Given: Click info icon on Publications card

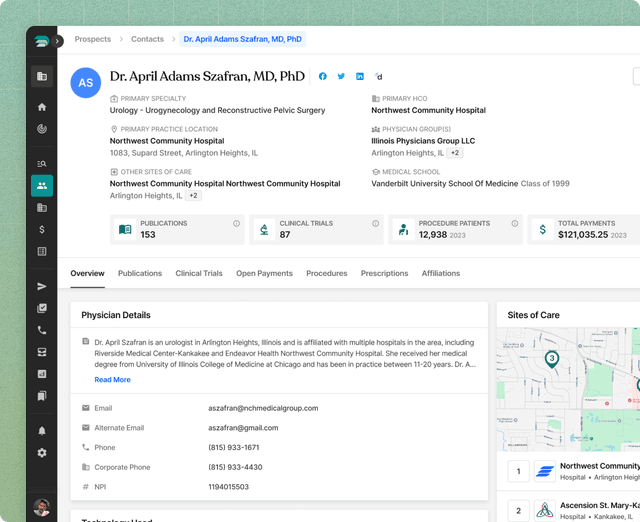Looking at the screenshot, I should tap(236, 224).
